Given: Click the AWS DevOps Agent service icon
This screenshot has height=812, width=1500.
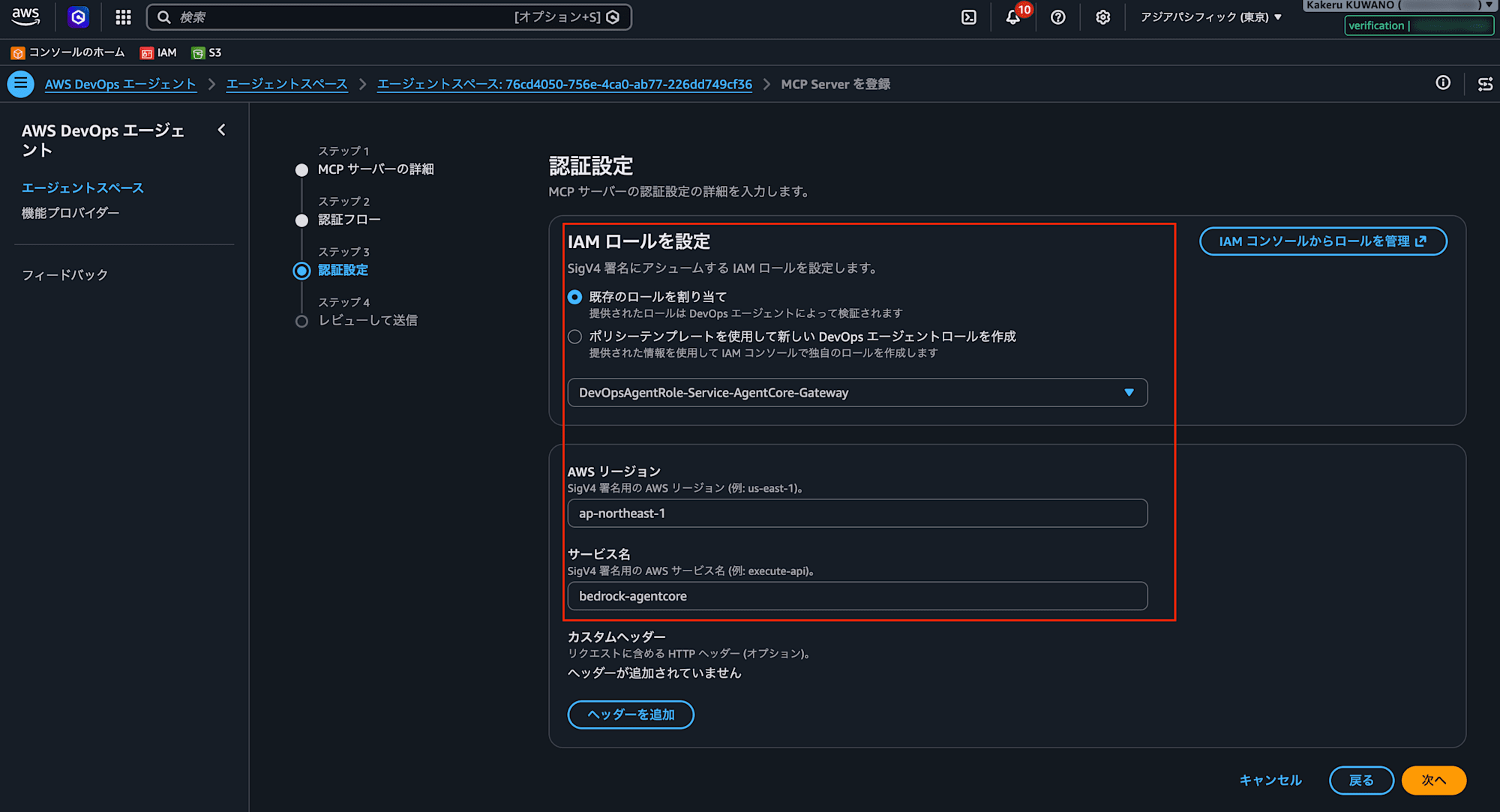Looking at the screenshot, I should click(78, 16).
